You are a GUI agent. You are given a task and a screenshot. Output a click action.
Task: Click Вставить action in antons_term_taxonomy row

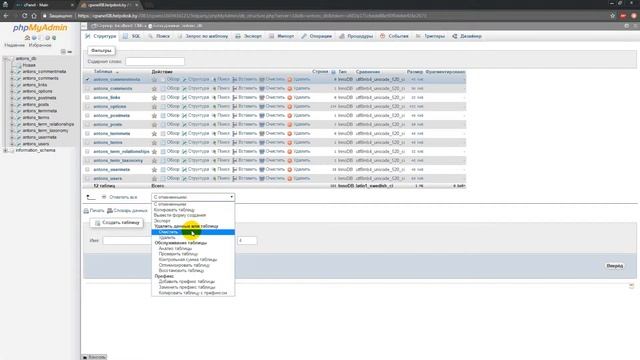point(244,160)
